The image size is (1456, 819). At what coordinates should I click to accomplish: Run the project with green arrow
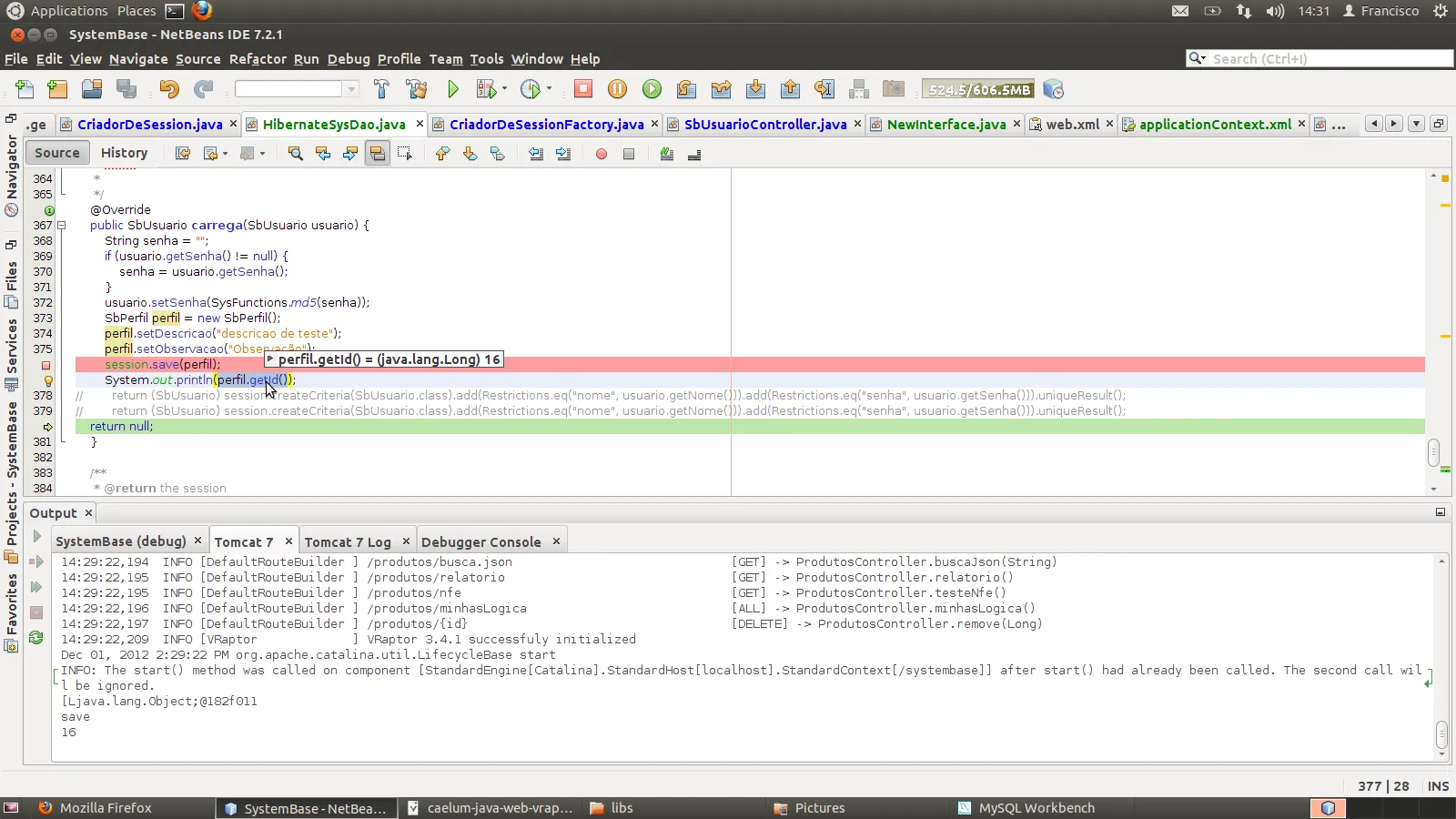pyautogui.click(x=453, y=89)
